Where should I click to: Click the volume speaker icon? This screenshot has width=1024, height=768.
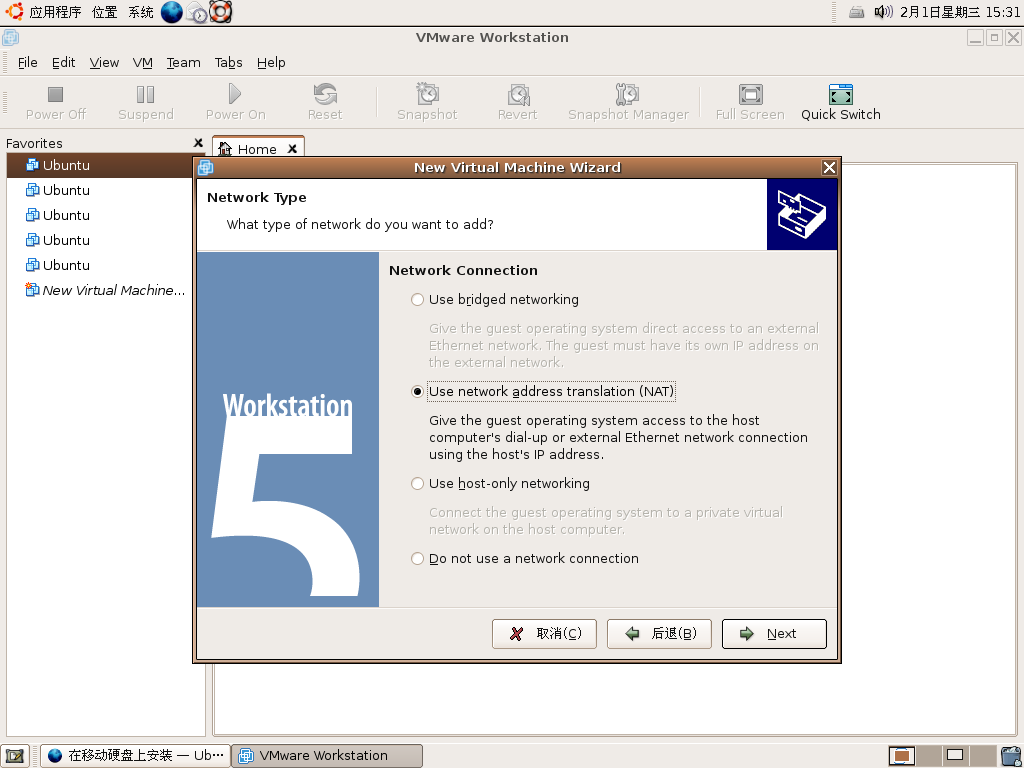883,12
